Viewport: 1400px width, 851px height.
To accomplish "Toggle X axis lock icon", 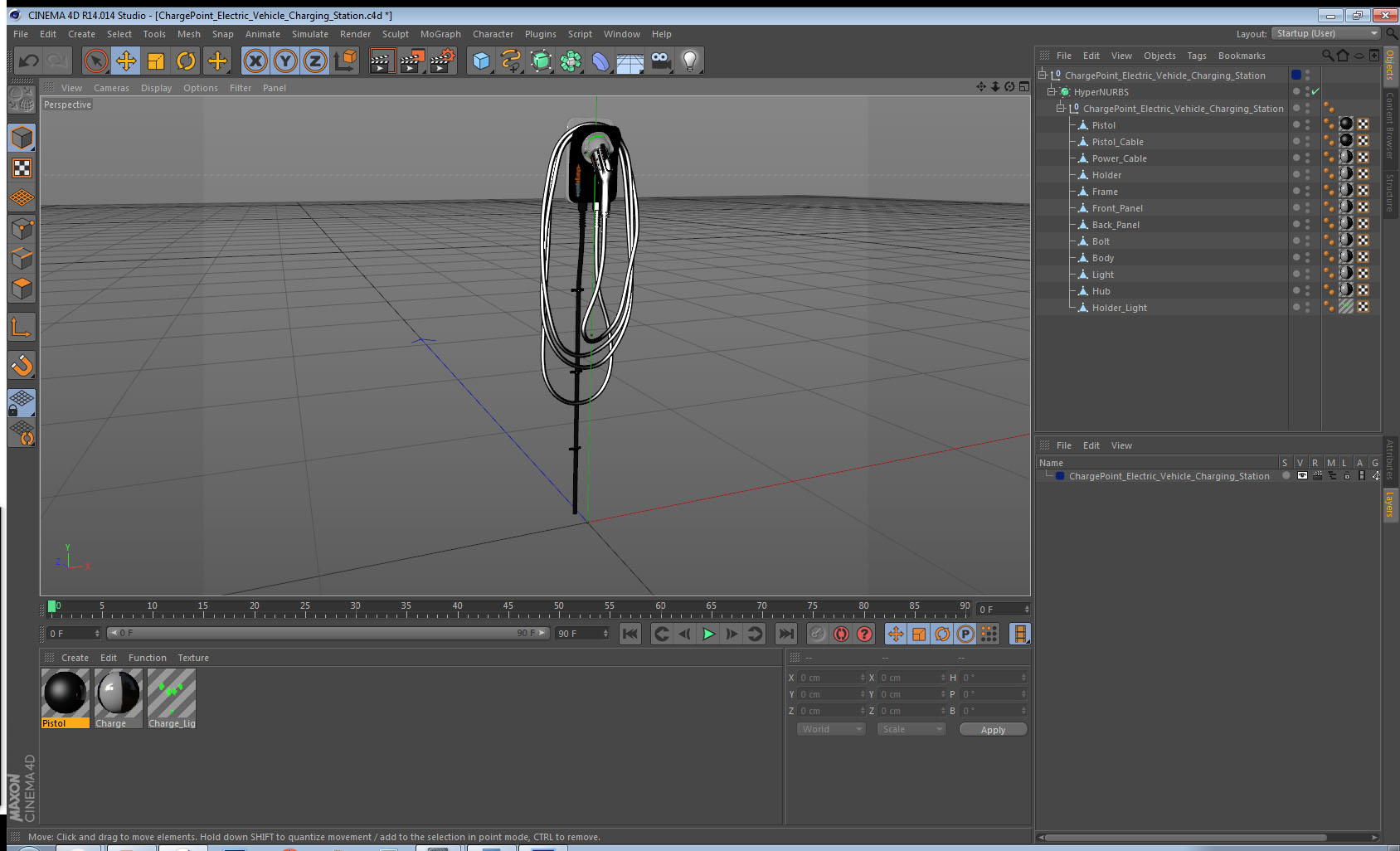I will (255, 61).
